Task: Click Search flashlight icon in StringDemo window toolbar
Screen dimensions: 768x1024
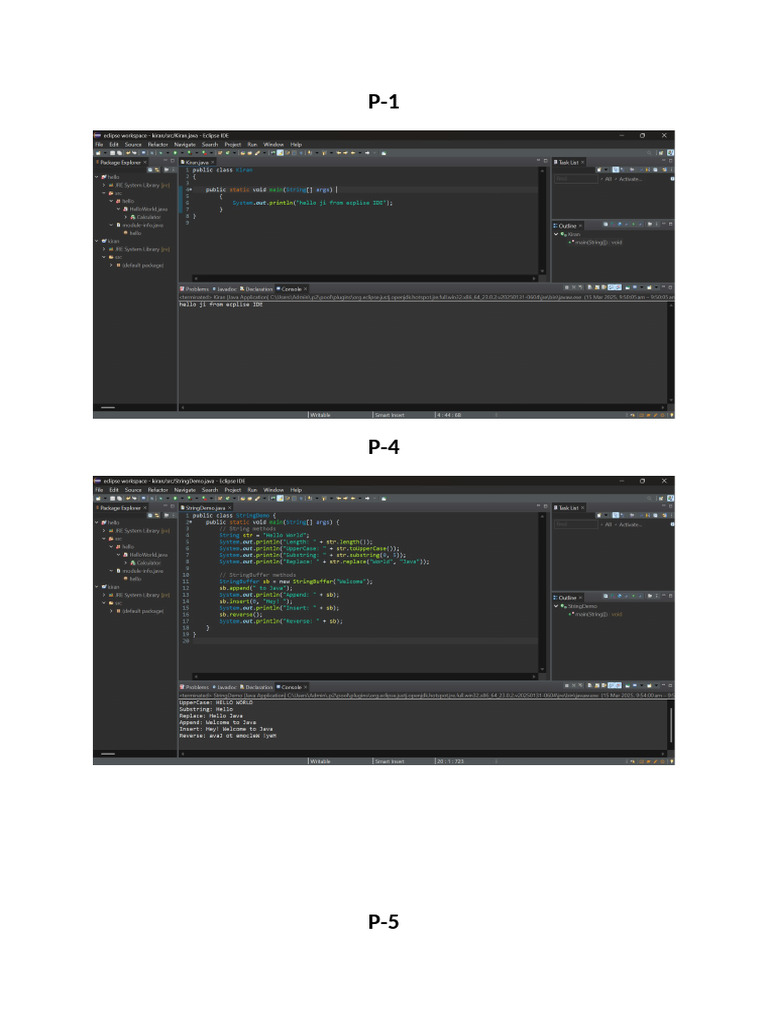Action: click(x=257, y=498)
